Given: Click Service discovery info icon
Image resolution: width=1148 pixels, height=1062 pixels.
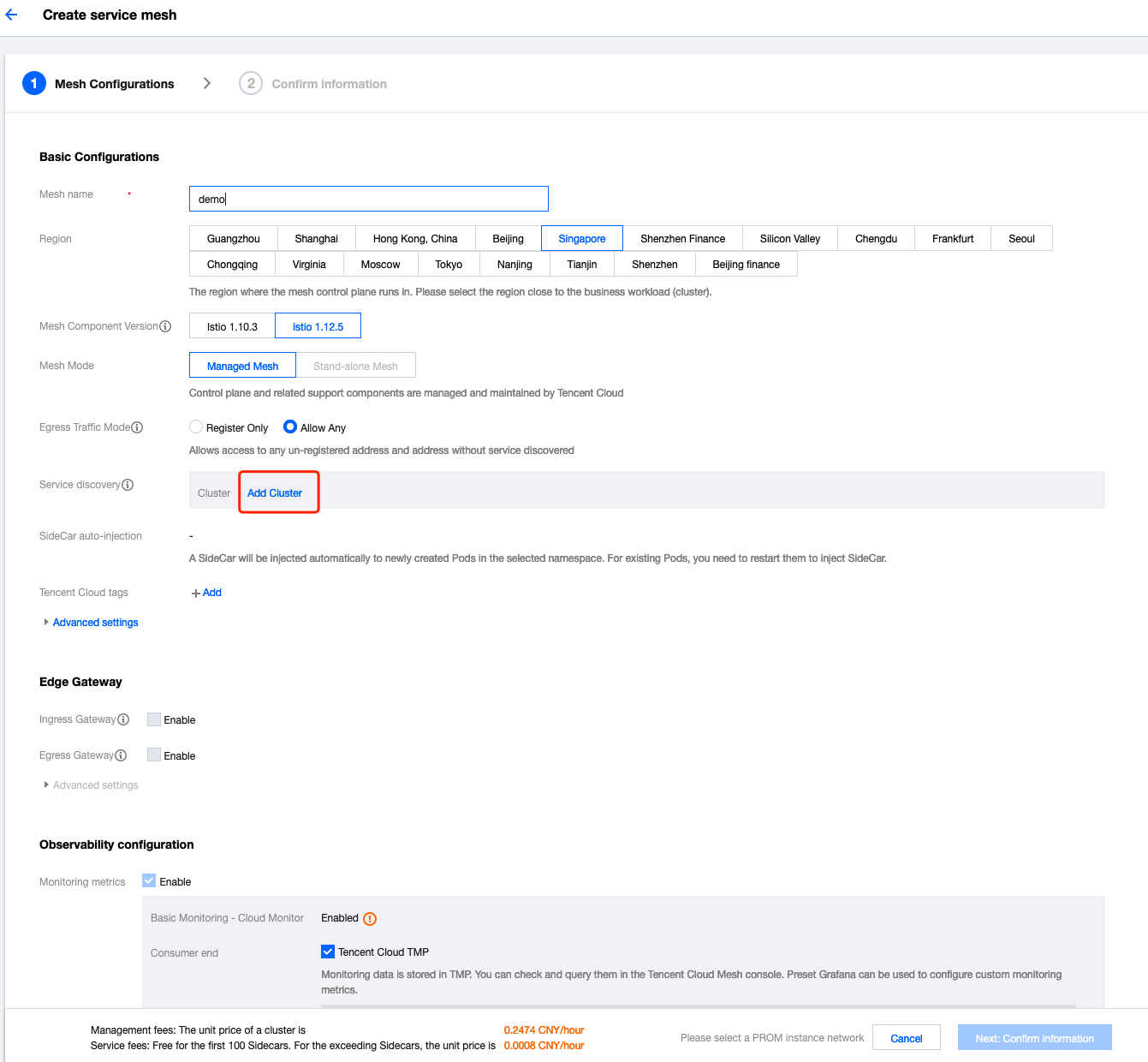Looking at the screenshot, I should point(128,485).
